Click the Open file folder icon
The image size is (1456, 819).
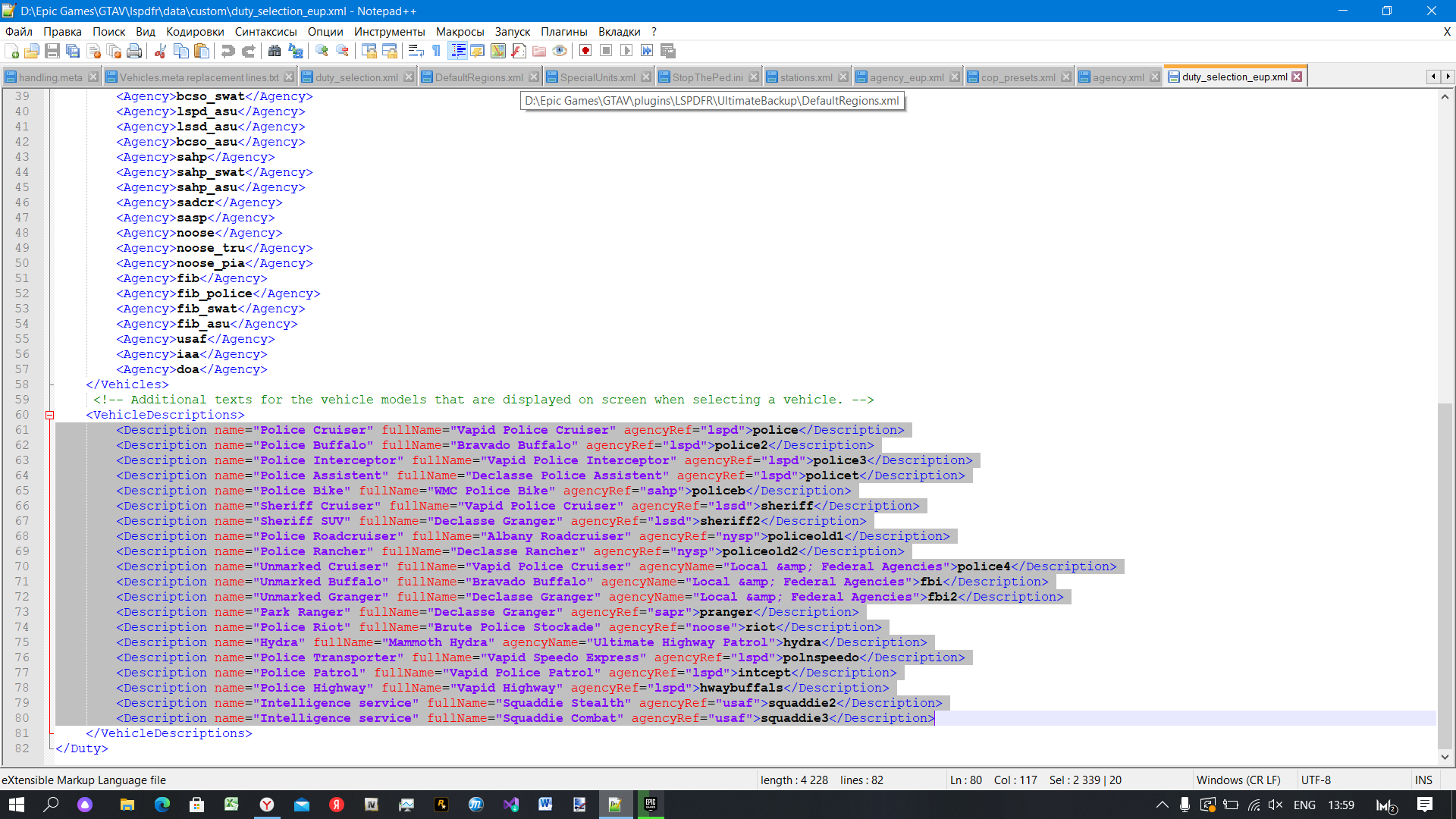pos(32,51)
